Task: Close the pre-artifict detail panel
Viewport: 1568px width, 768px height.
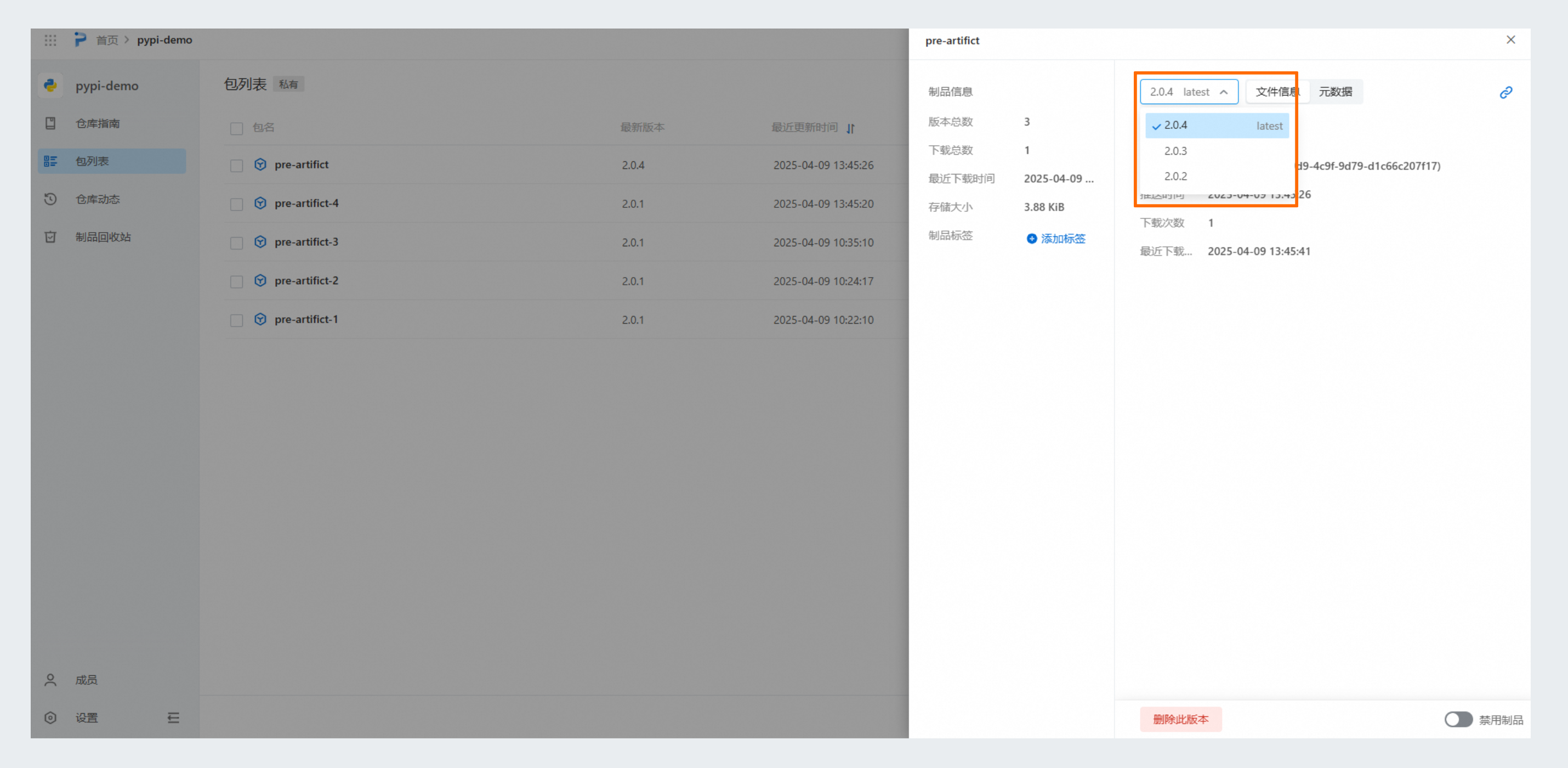Action: [1510, 40]
